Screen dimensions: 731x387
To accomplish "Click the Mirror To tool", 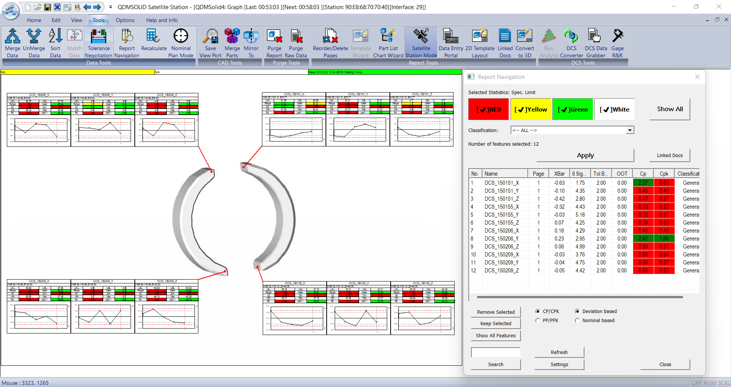I will pyautogui.click(x=251, y=43).
